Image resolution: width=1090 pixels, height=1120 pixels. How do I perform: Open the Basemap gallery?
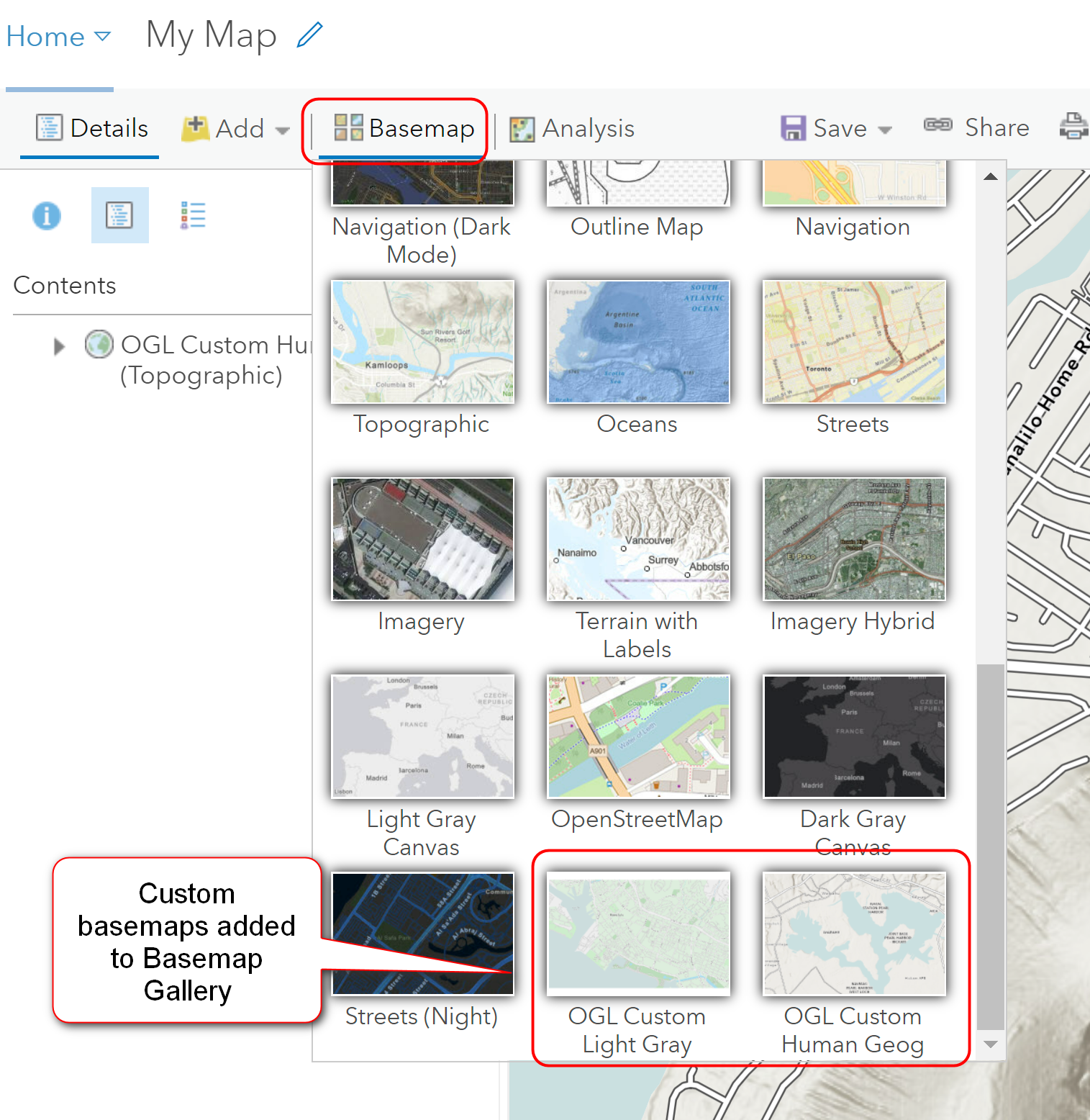pyautogui.click(x=404, y=128)
